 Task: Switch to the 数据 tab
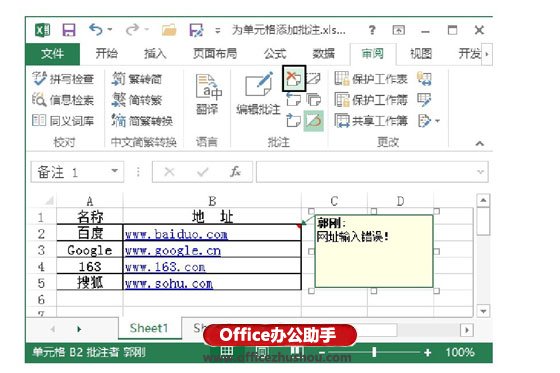(324, 54)
